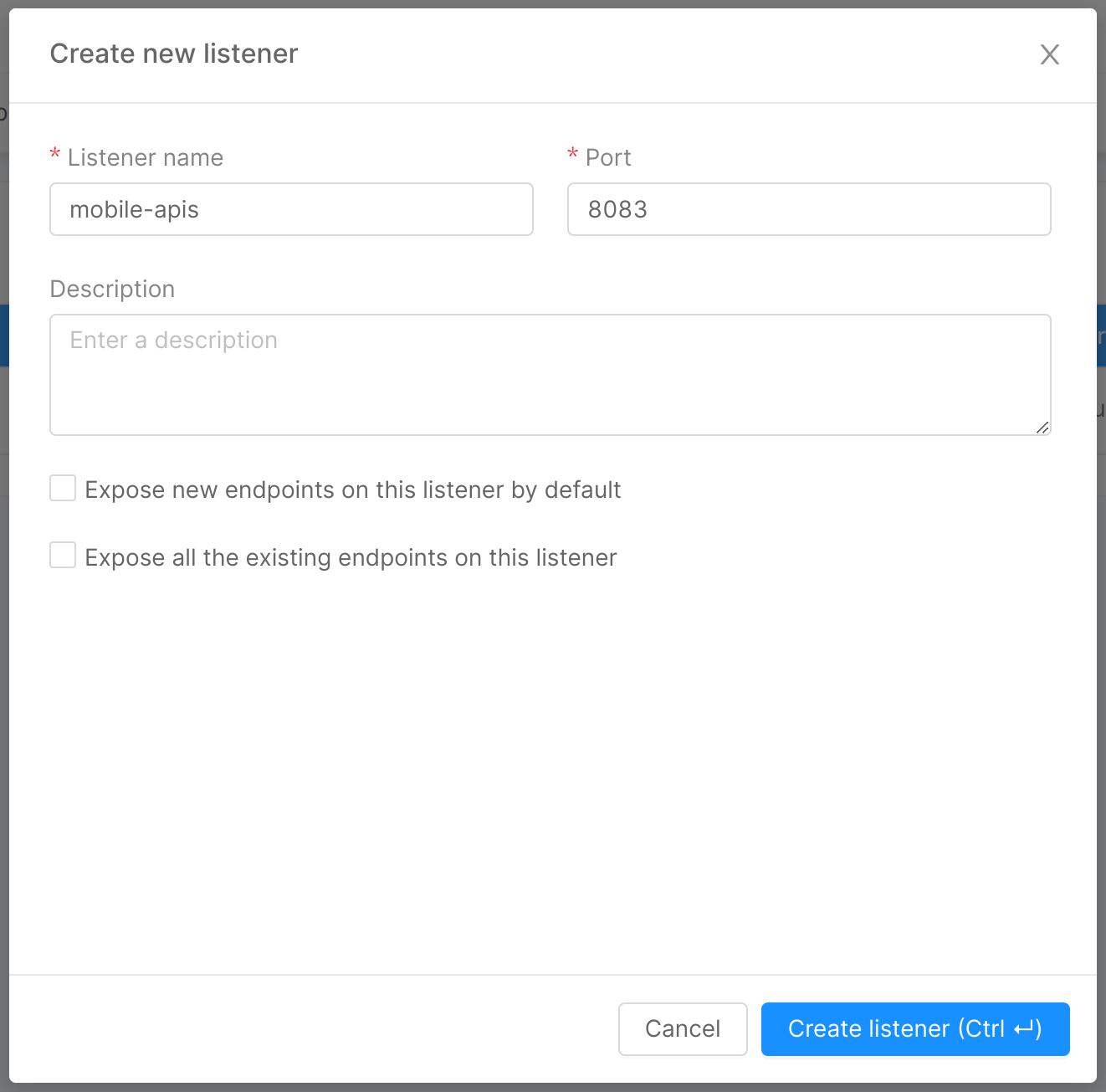This screenshot has width=1106, height=1092.
Task: Click the Description label
Action: pyautogui.click(x=112, y=289)
